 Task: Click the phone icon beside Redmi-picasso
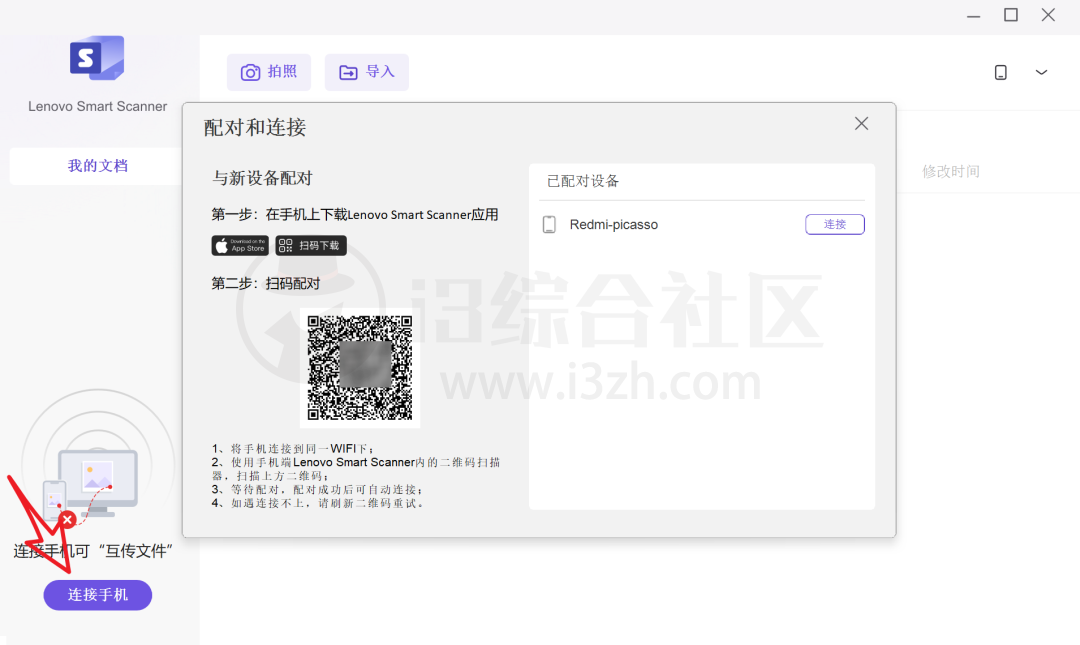(x=549, y=225)
